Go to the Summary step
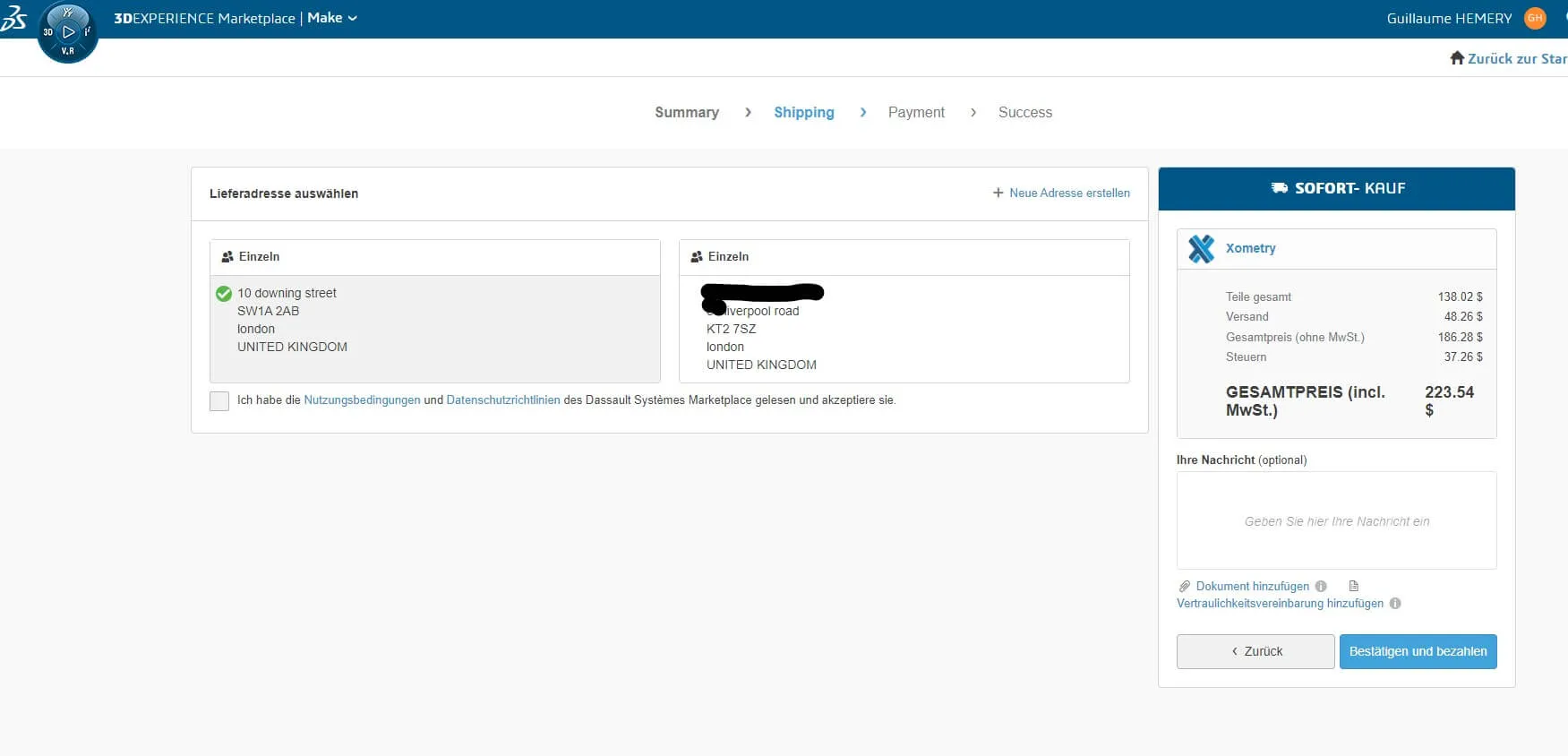The height and width of the screenshot is (756, 1568). click(x=686, y=112)
